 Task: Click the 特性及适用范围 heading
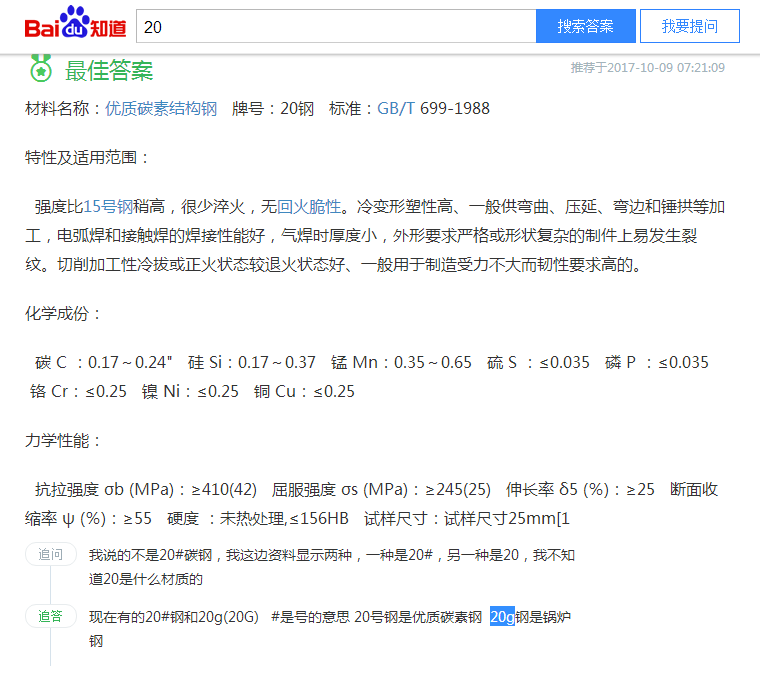click(x=87, y=158)
